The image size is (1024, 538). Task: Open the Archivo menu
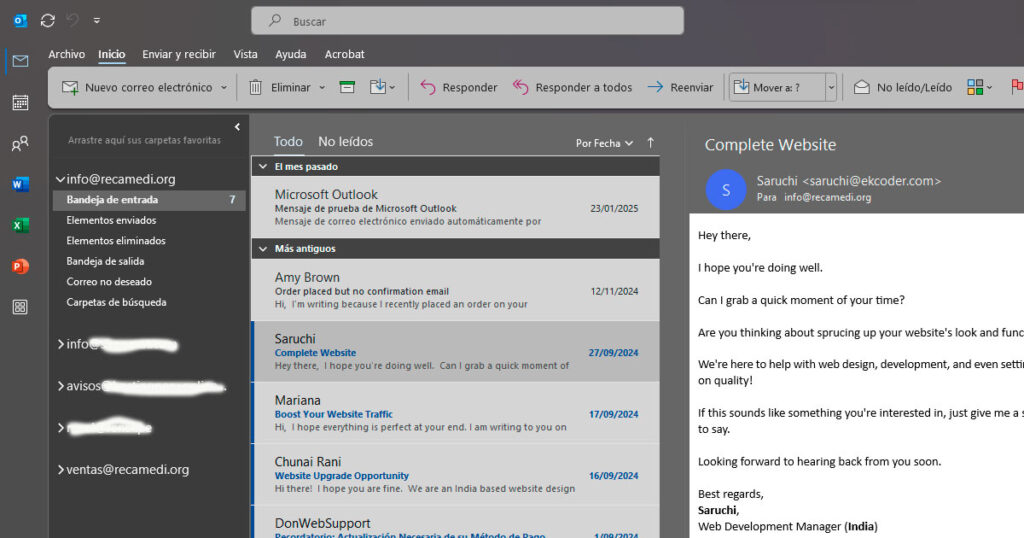[66, 54]
